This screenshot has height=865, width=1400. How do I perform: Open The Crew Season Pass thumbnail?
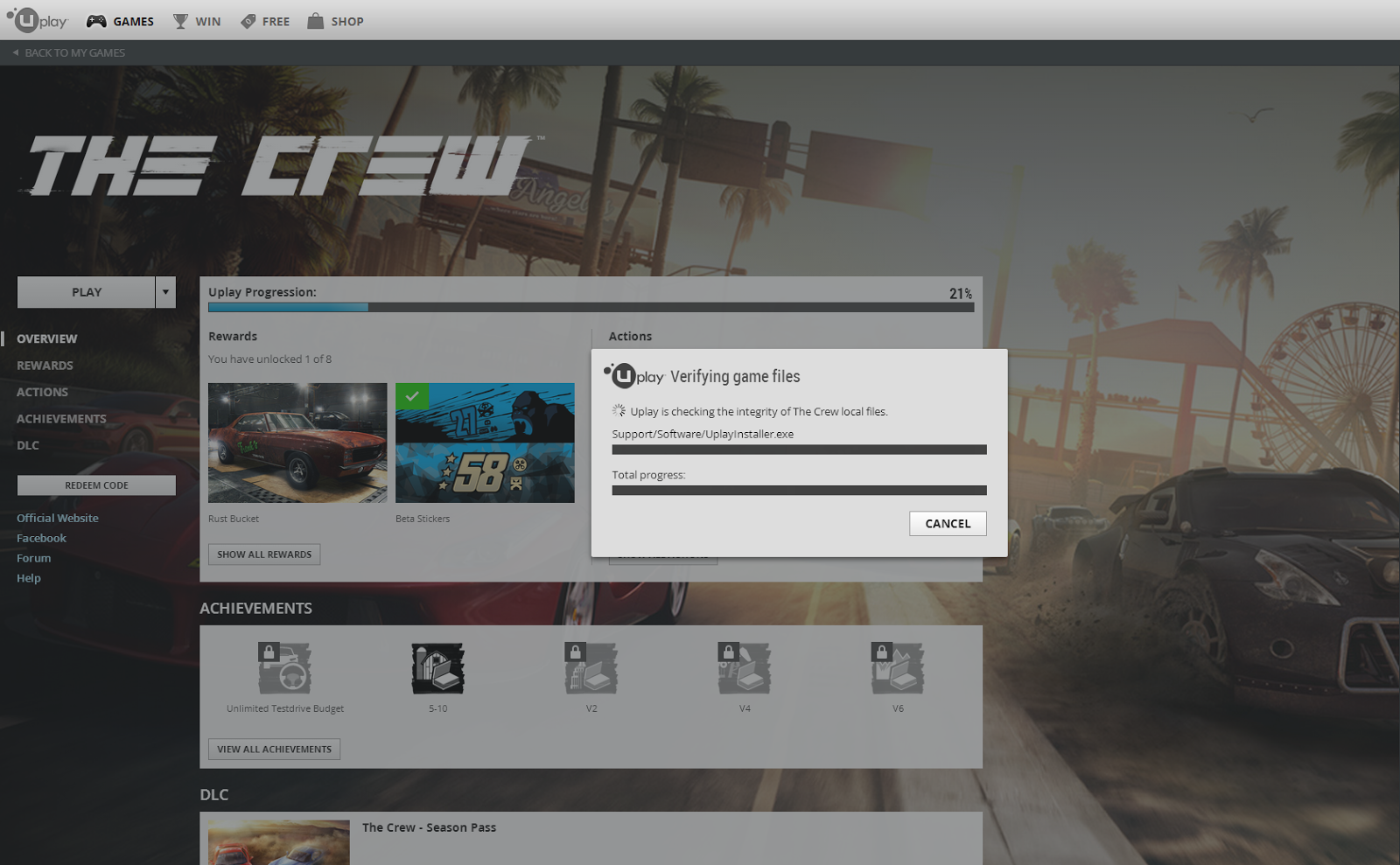tap(278, 842)
